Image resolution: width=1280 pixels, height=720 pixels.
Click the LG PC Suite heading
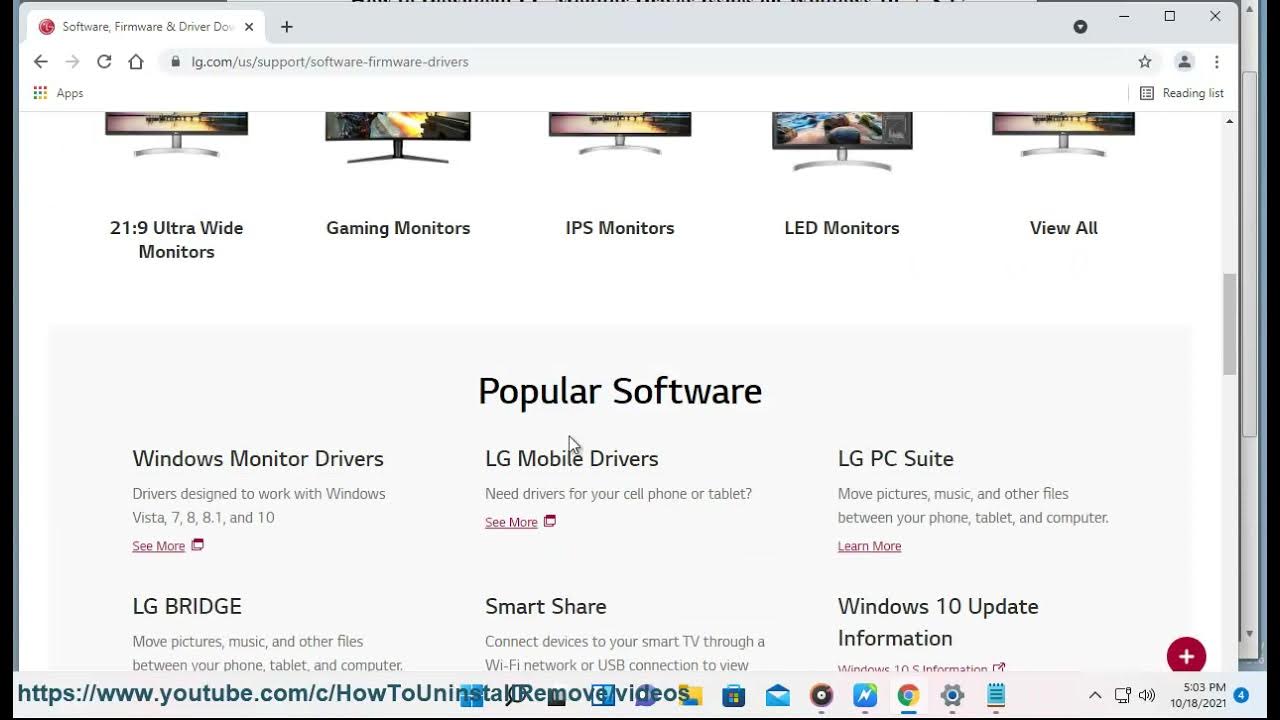pyautogui.click(x=896, y=458)
